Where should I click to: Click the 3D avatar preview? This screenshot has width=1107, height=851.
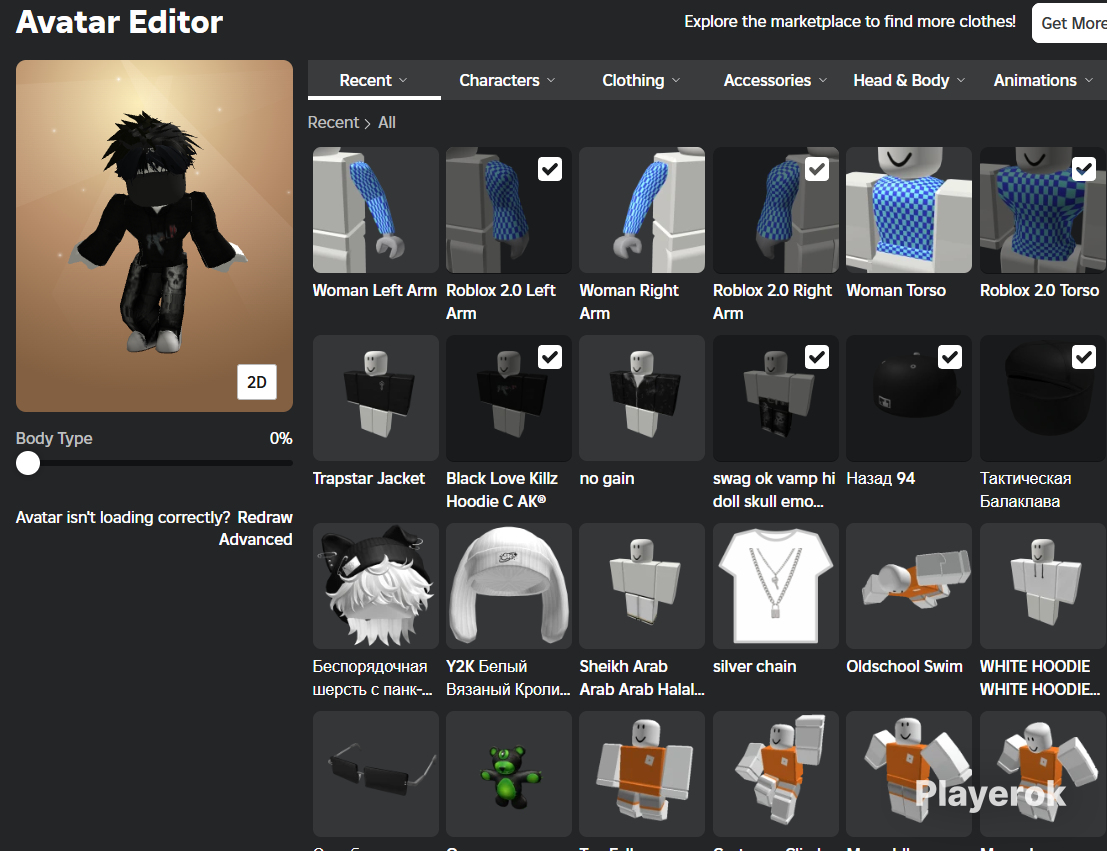(154, 236)
